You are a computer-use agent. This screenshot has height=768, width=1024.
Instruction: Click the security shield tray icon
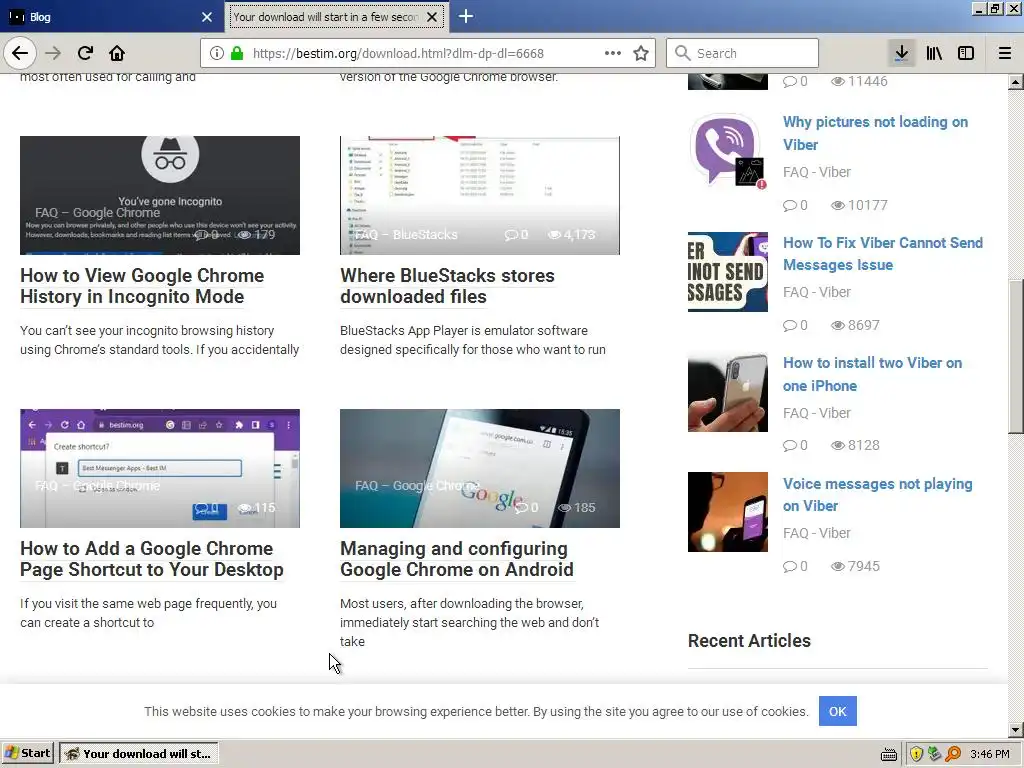[x=916, y=754]
